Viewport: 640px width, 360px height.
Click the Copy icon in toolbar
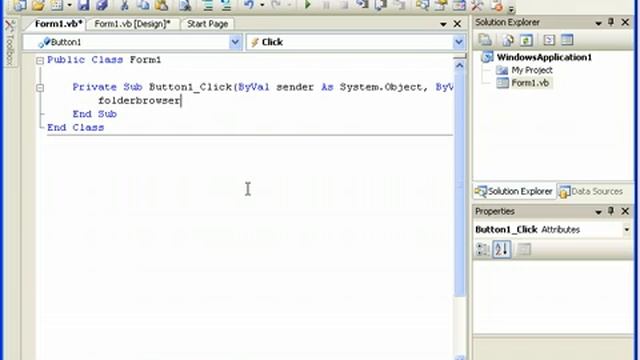143,5
